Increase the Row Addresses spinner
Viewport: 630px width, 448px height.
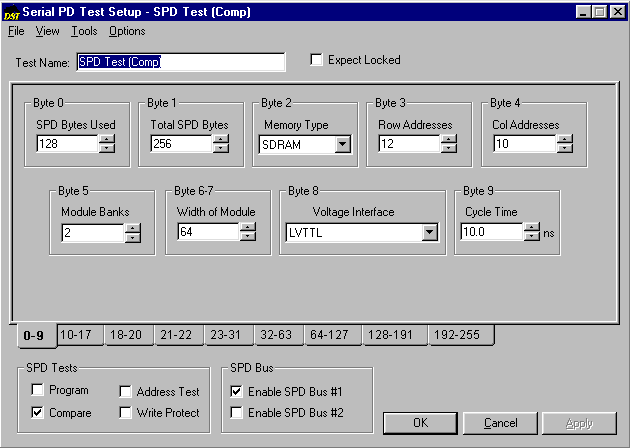tap(449, 139)
